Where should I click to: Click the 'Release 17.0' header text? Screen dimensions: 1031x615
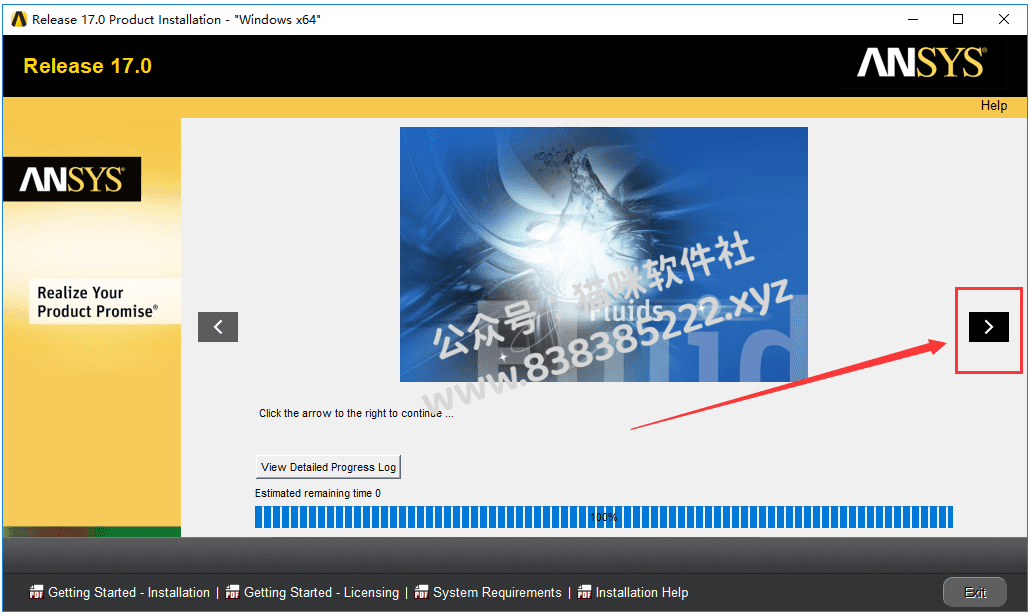[x=87, y=66]
